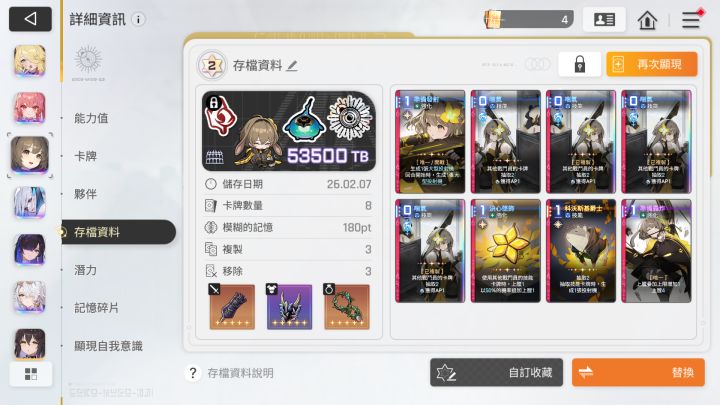Select the pink-haired character portrait
This screenshot has width=720, height=405.
(x=30, y=108)
